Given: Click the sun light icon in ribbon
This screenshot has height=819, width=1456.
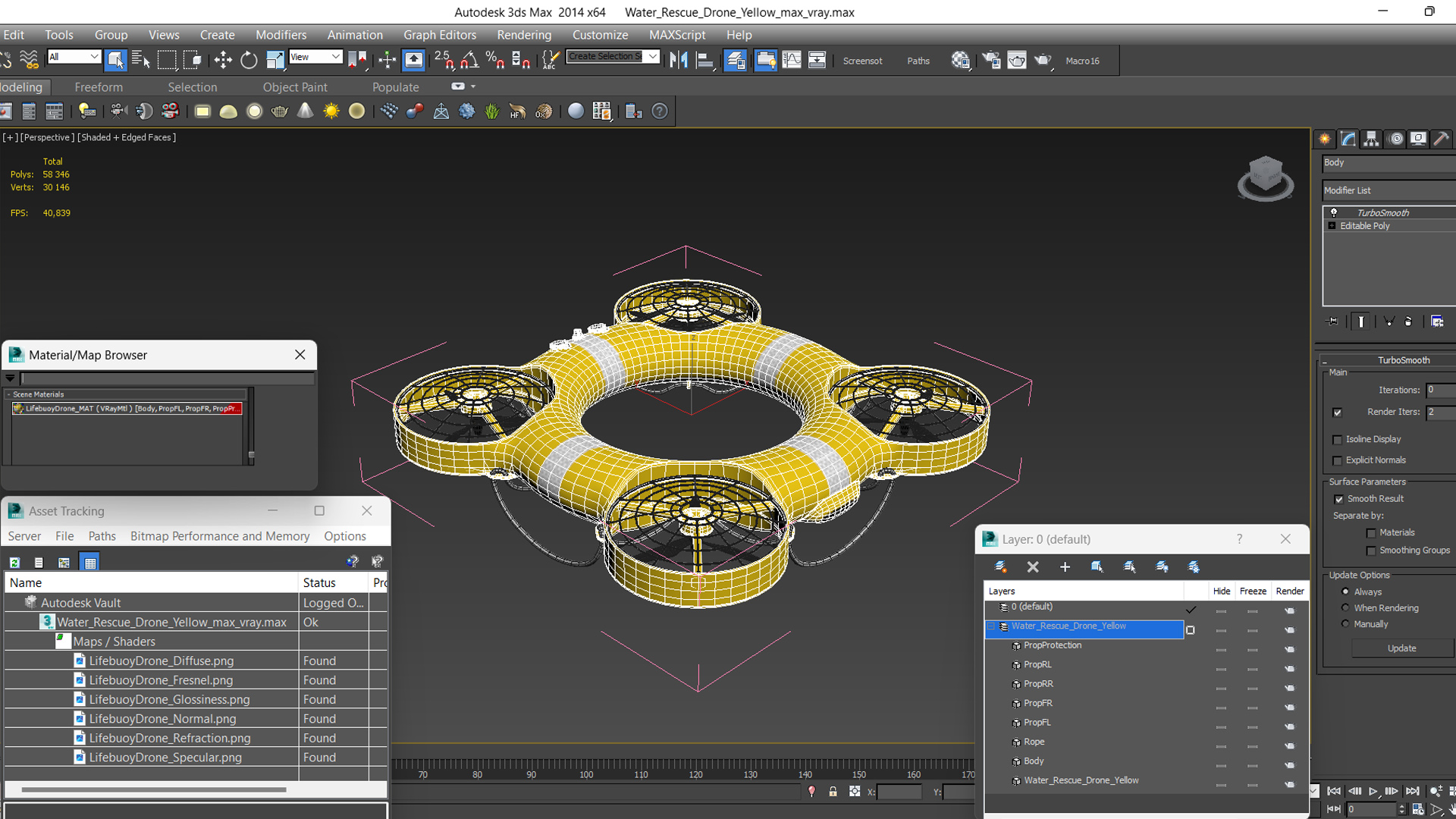Looking at the screenshot, I should click(x=331, y=111).
